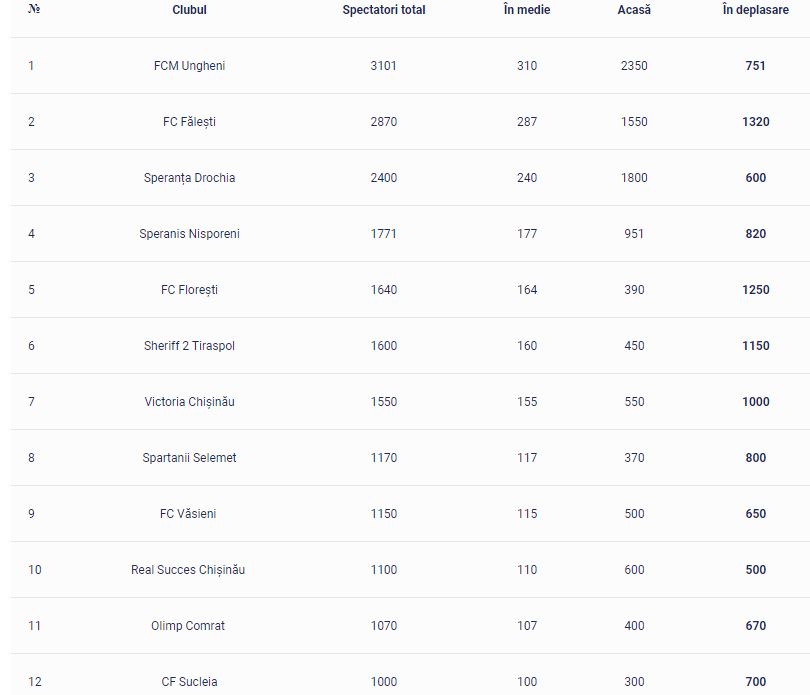Open Sheriff 2 Tiraspol club entry
This screenshot has width=810, height=695.
click(189, 346)
